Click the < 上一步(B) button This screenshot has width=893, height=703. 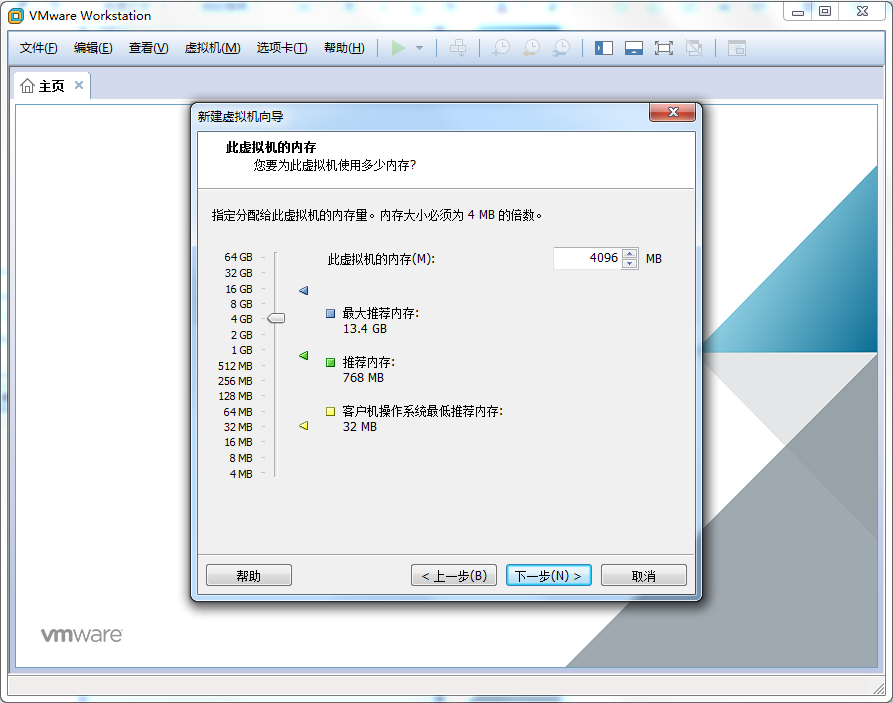454,576
